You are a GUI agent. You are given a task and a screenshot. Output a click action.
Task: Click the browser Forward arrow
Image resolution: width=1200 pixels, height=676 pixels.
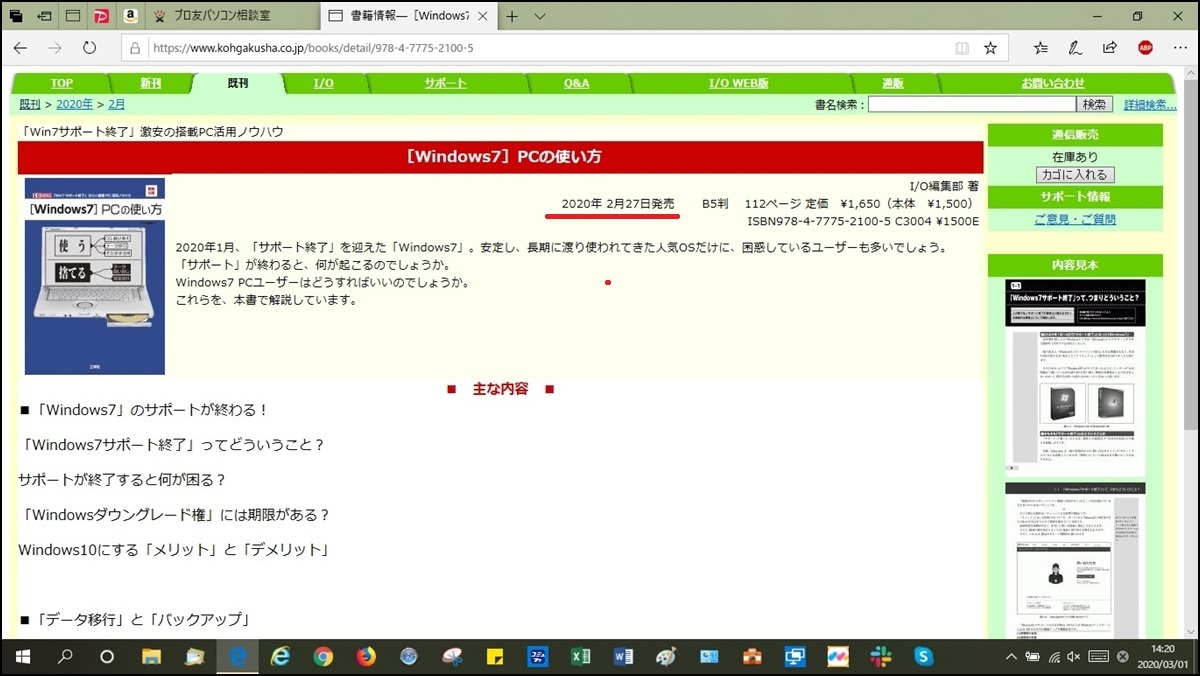pyautogui.click(x=55, y=47)
